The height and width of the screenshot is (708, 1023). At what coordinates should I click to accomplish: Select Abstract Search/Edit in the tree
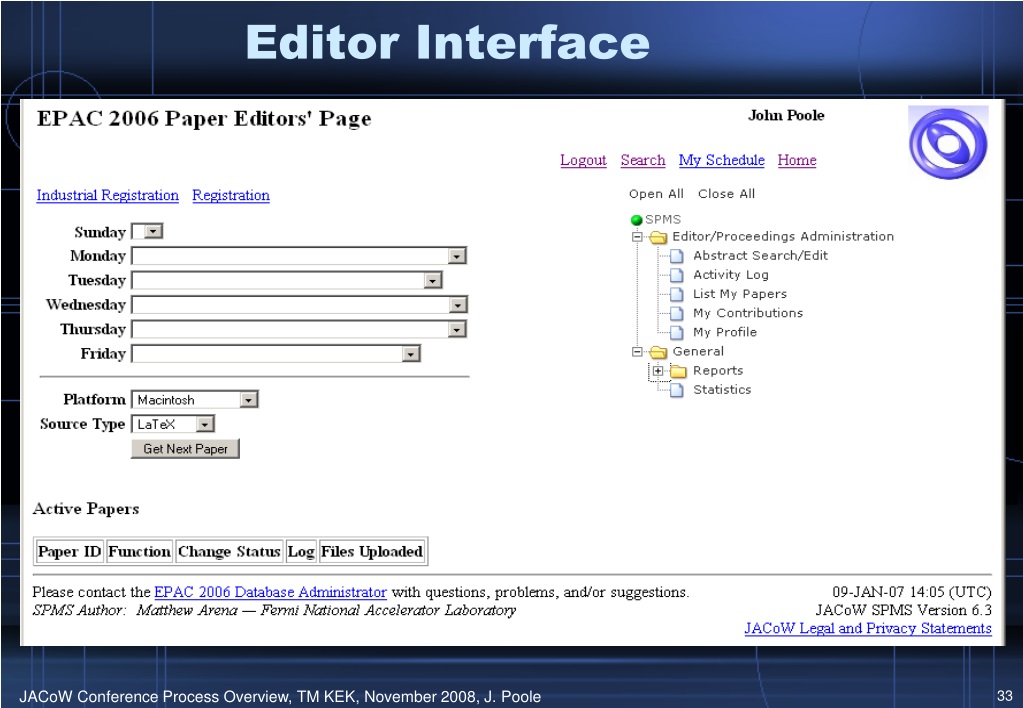pos(760,256)
